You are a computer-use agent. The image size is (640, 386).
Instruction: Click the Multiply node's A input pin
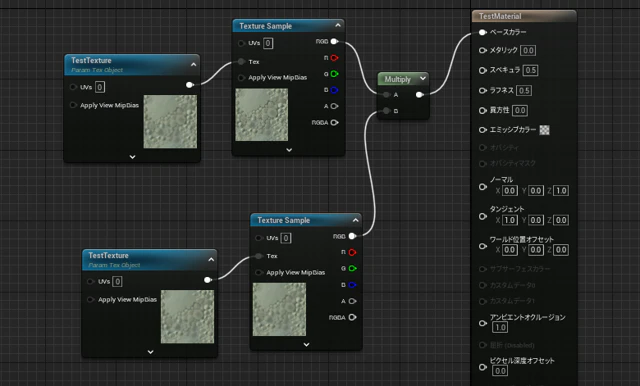point(386,95)
